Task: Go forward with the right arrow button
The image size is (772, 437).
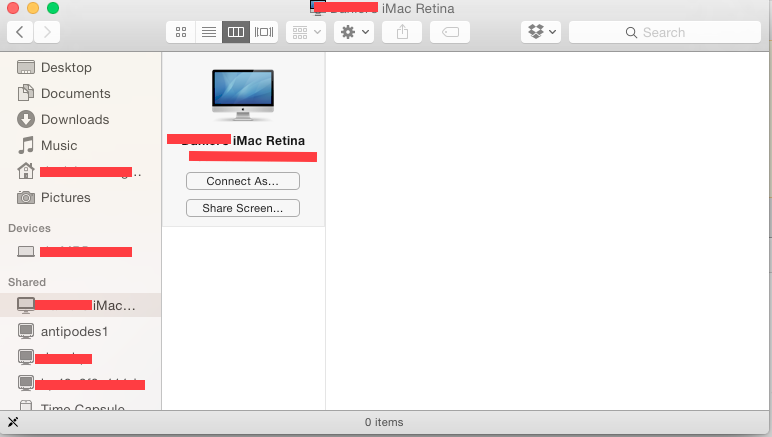Action: point(47,32)
